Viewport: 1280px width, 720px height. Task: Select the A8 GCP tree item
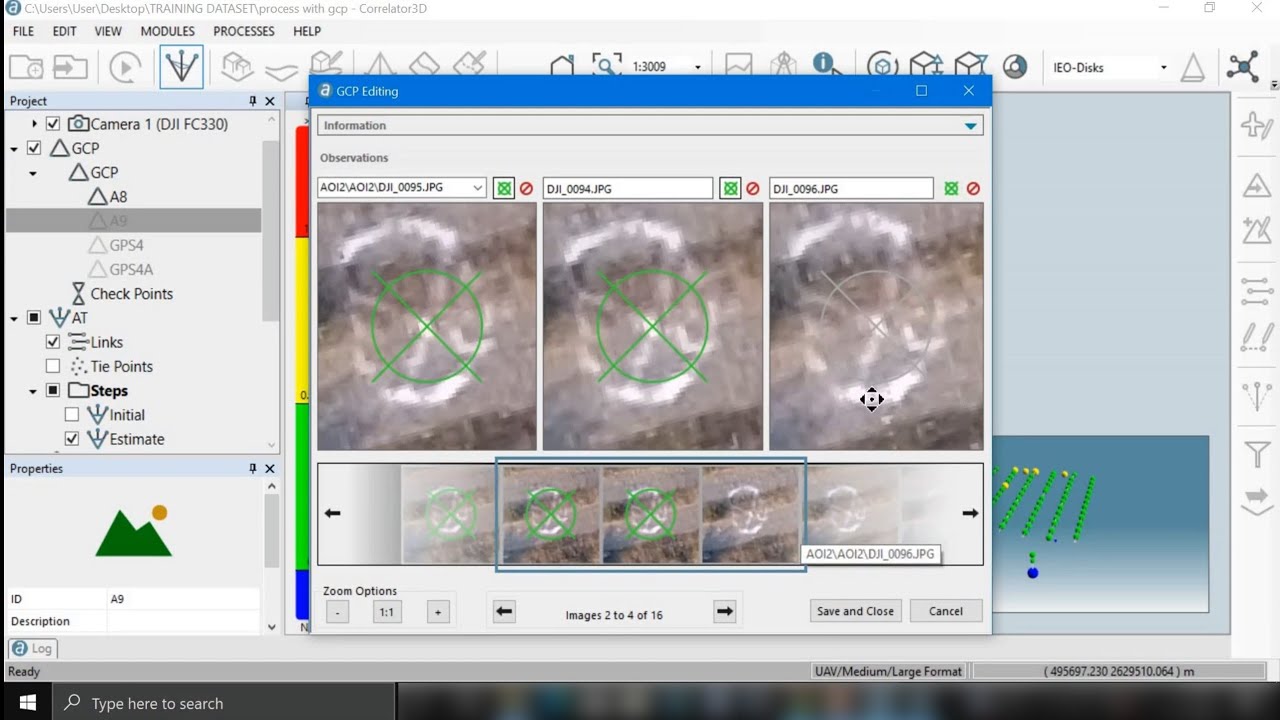click(118, 197)
